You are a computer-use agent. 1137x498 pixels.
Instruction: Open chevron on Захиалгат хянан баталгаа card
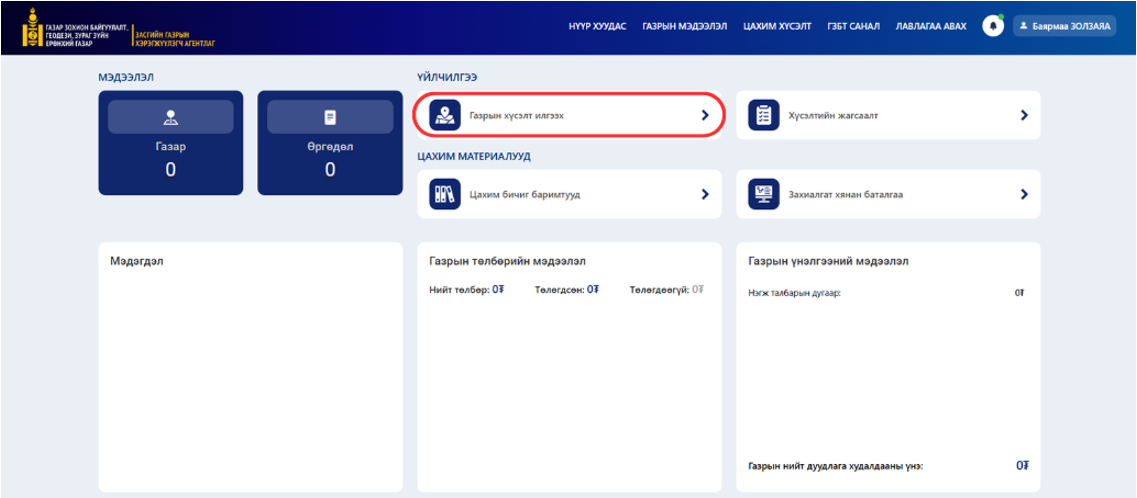coord(1024,194)
